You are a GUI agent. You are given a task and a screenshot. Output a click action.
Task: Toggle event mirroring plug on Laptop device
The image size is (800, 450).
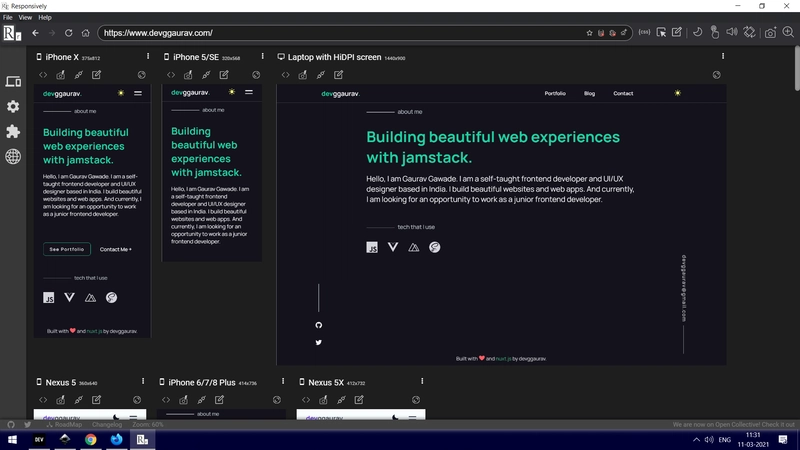321,75
